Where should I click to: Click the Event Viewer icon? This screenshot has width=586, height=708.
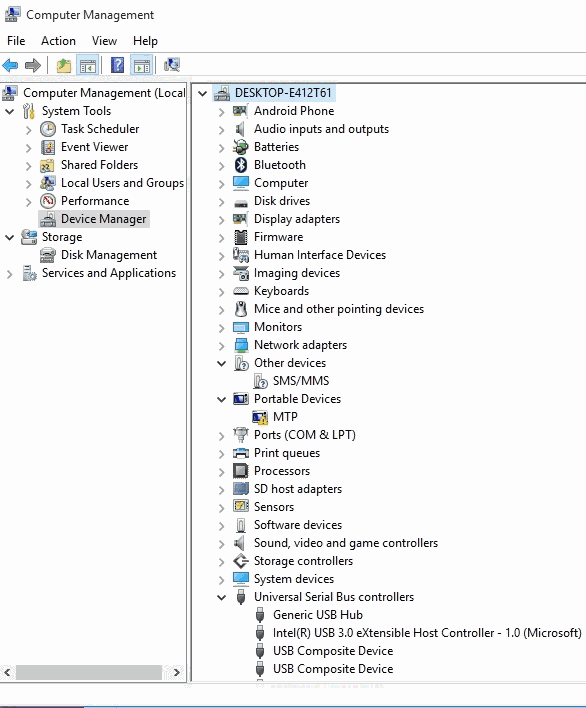click(x=48, y=147)
